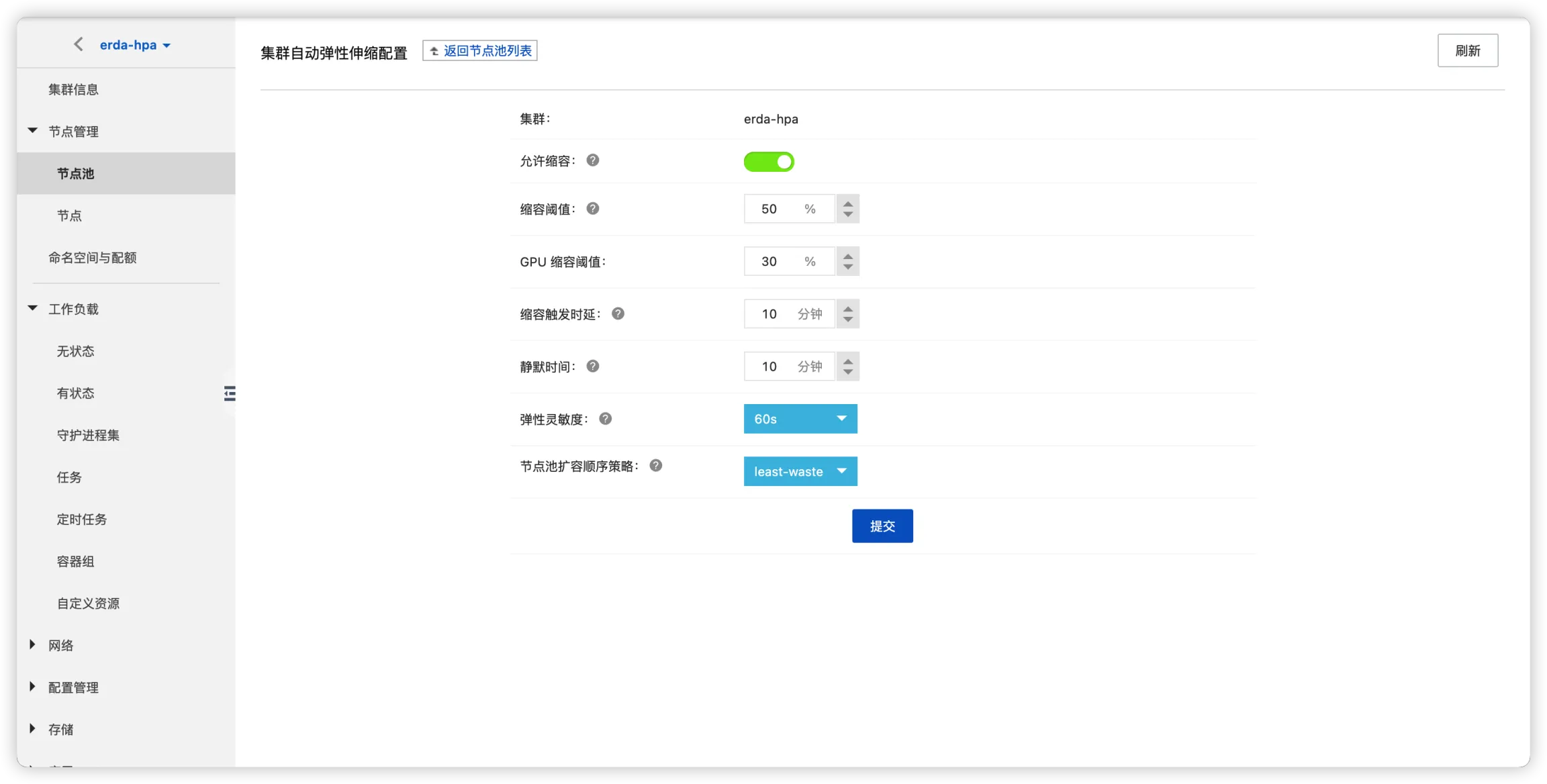Click help icon next to 弹性灵敏度
The image size is (1547, 784).
[x=605, y=419]
